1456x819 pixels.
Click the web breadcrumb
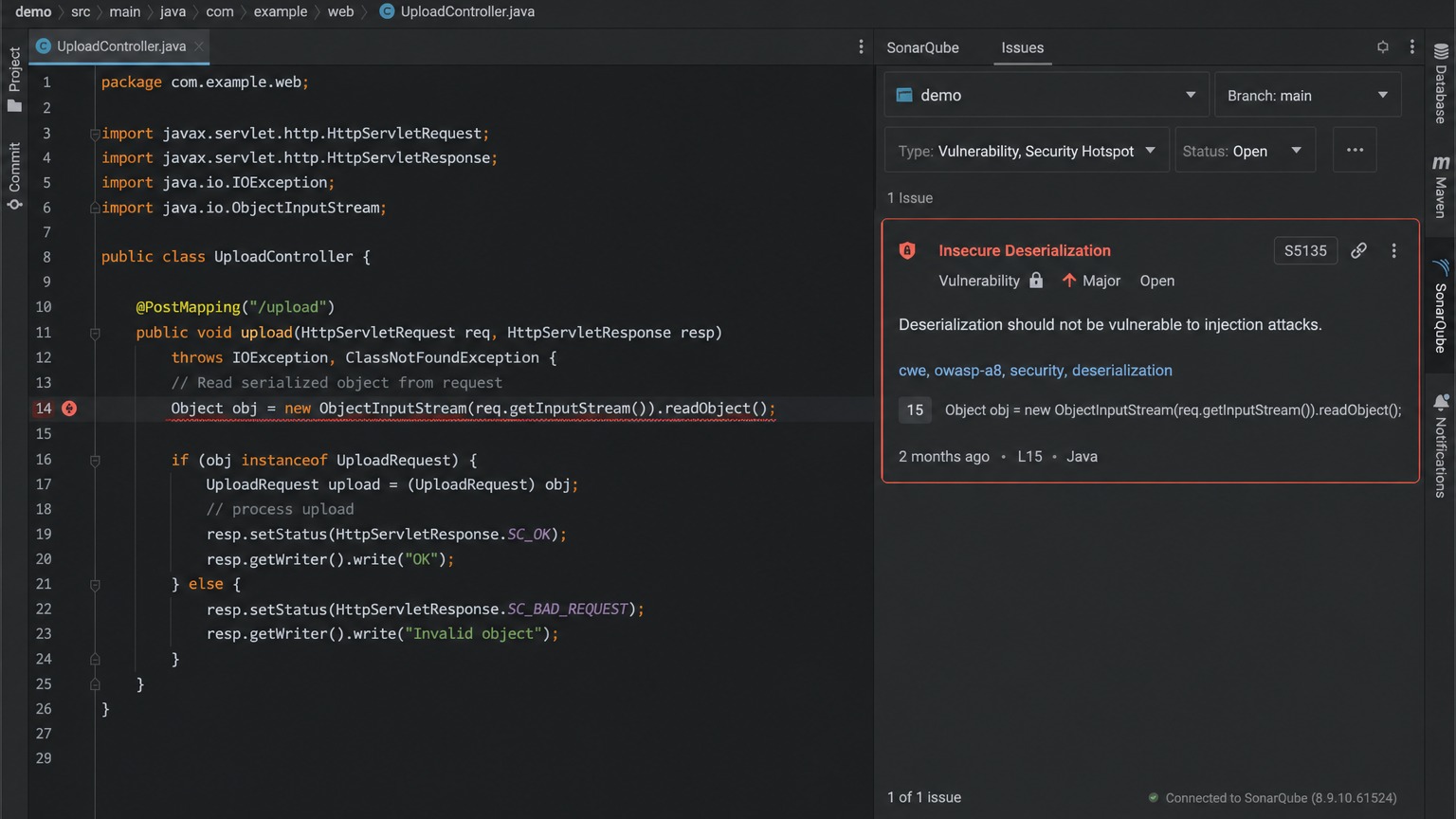[340, 11]
